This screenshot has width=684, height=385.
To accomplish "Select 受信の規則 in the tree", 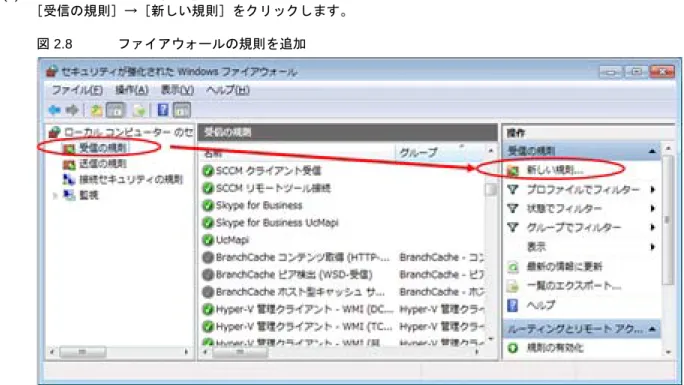I will coord(103,148).
